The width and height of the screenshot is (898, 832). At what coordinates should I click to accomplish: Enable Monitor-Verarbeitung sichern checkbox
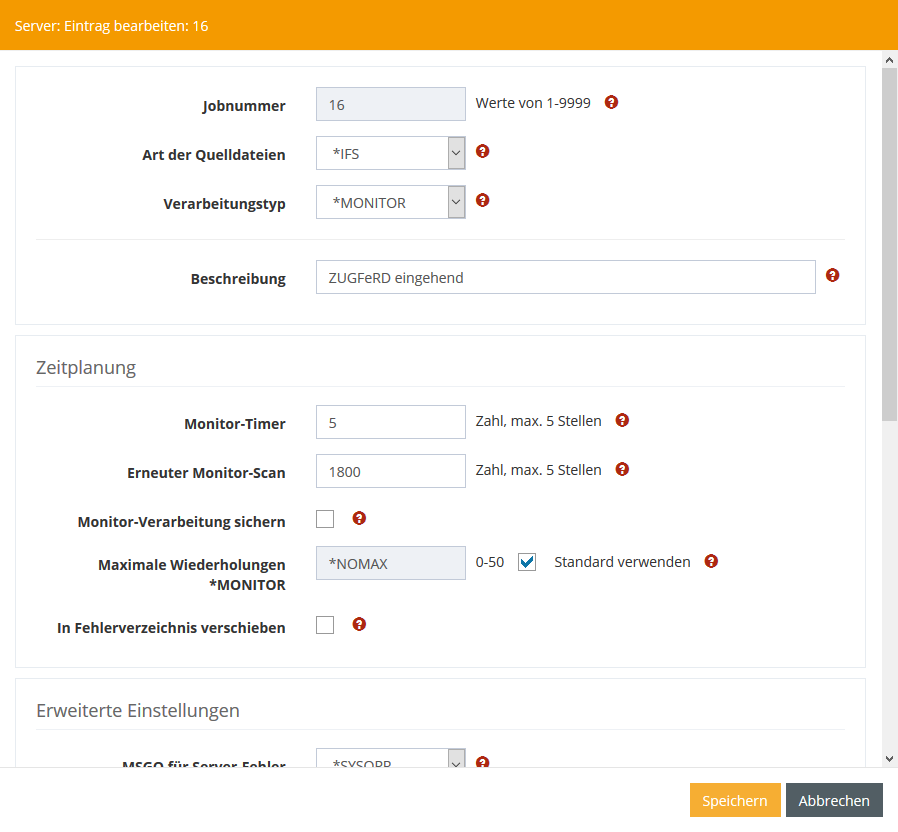coord(325,519)
